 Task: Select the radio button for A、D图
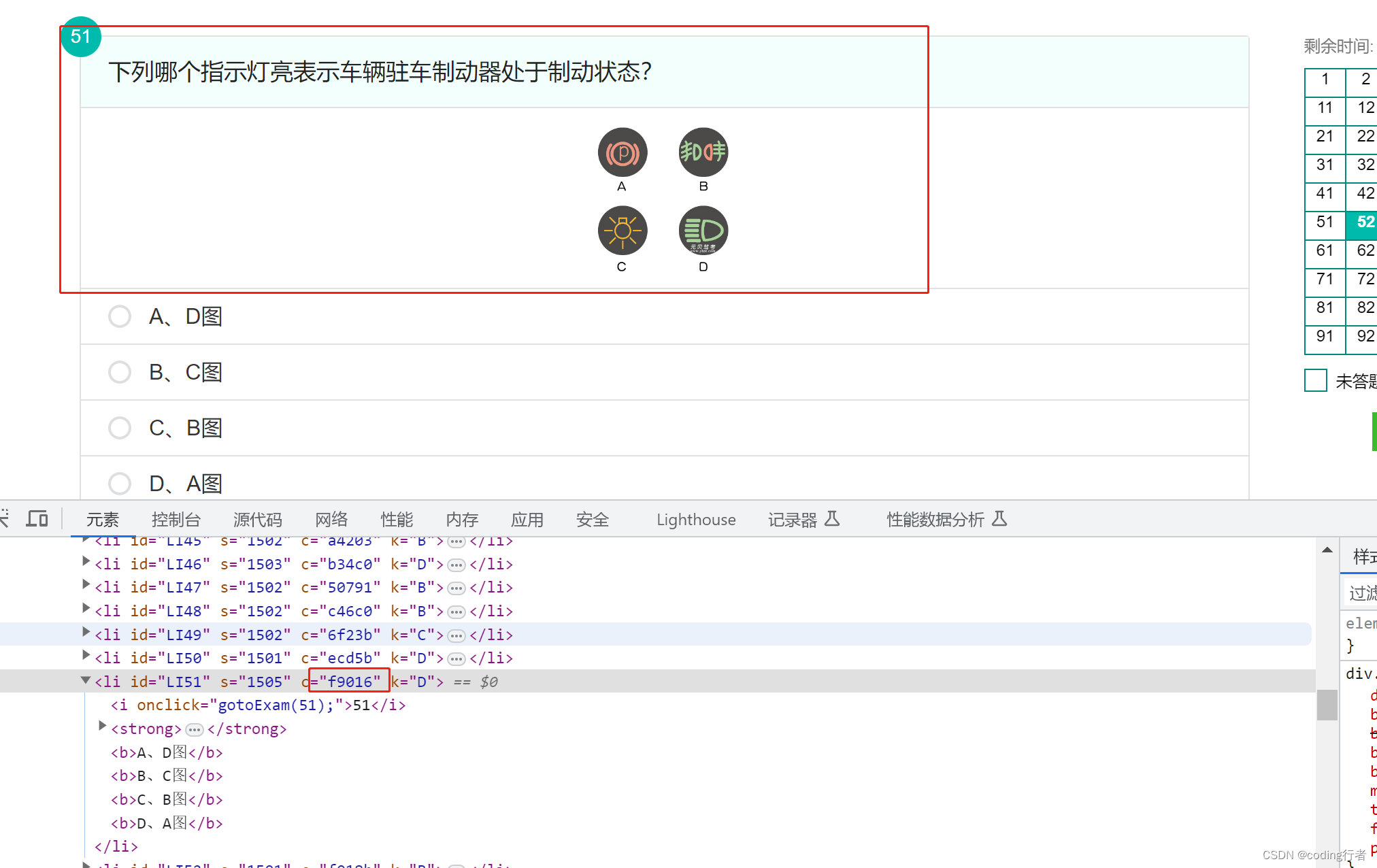click(x=120, y=316)
